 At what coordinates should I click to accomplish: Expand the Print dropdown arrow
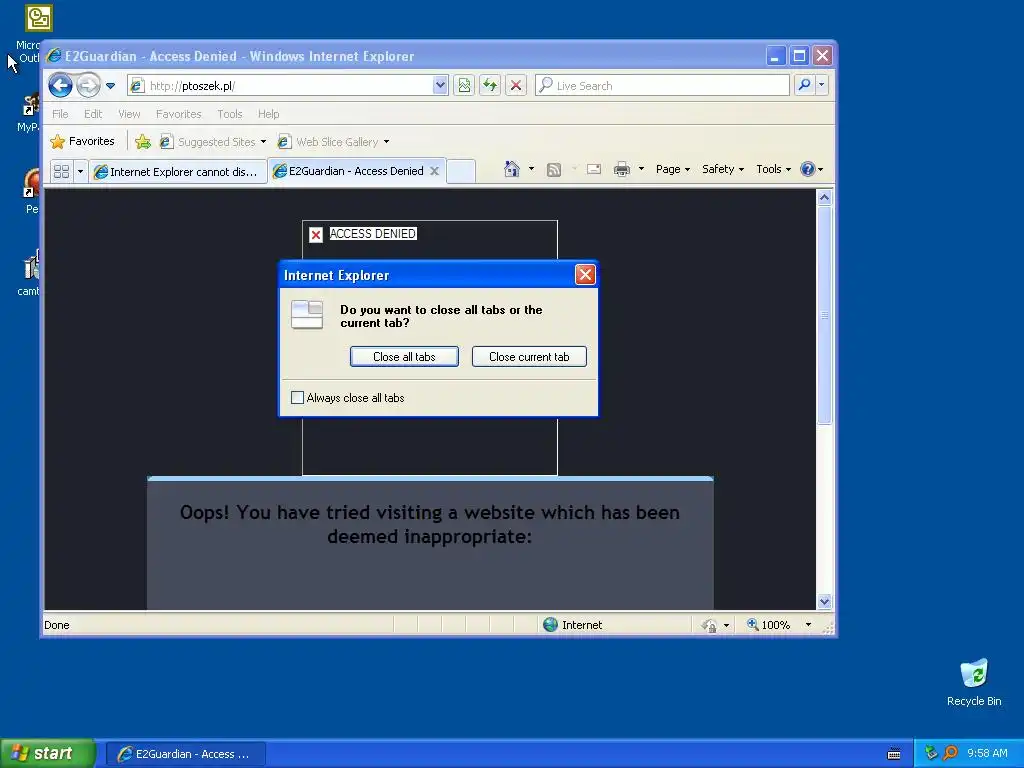coord(641,169)
